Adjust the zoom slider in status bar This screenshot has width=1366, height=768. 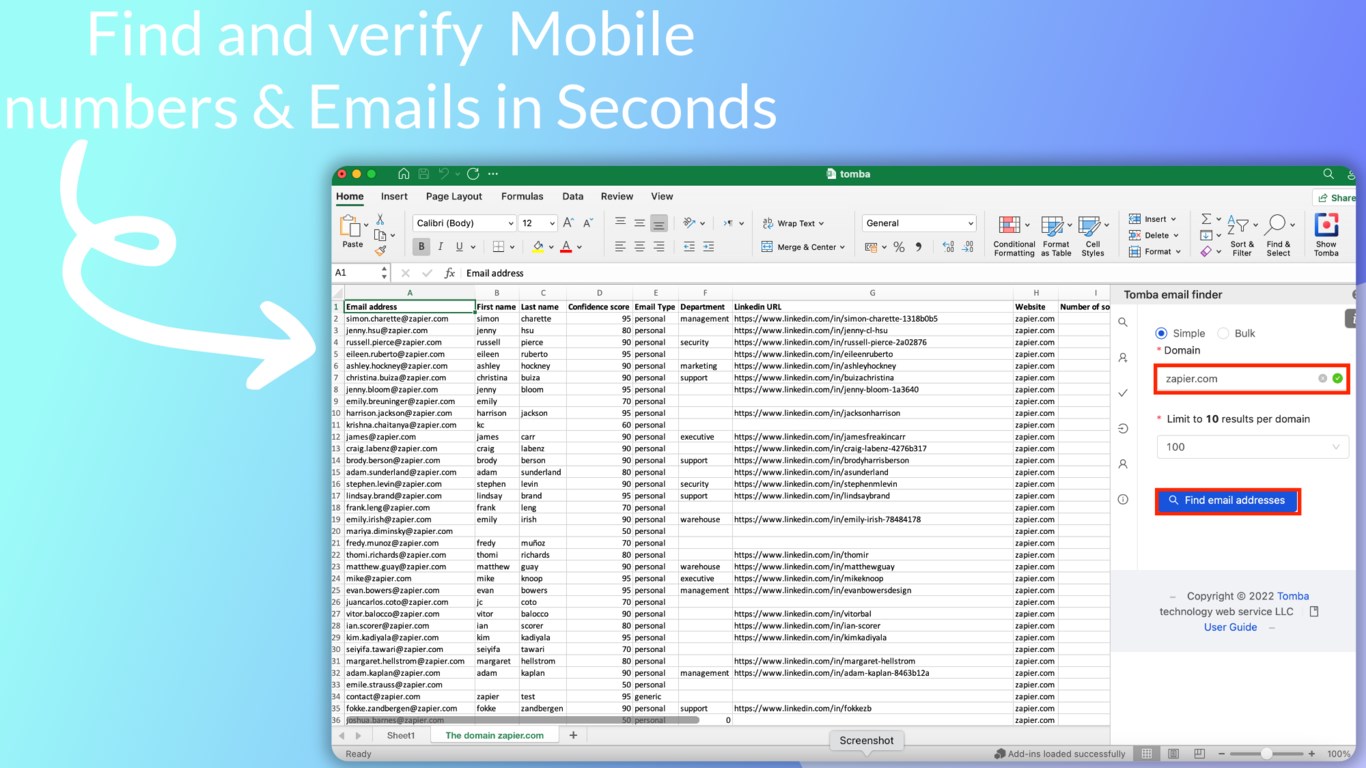(x=1266, y=754)
